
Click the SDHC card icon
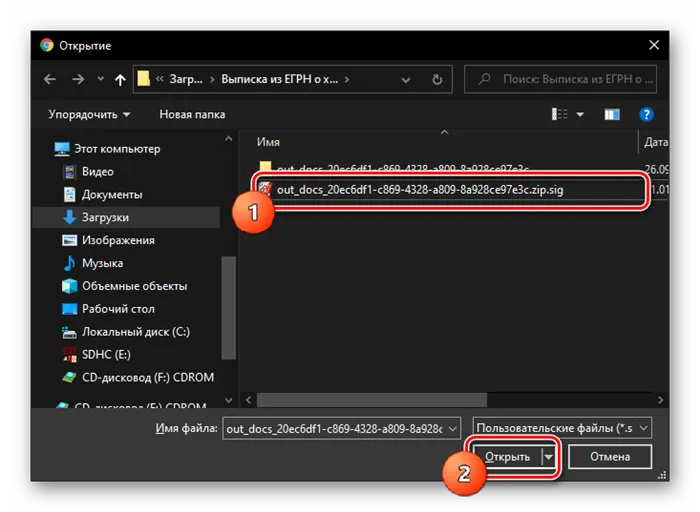[x=69, y=354]
